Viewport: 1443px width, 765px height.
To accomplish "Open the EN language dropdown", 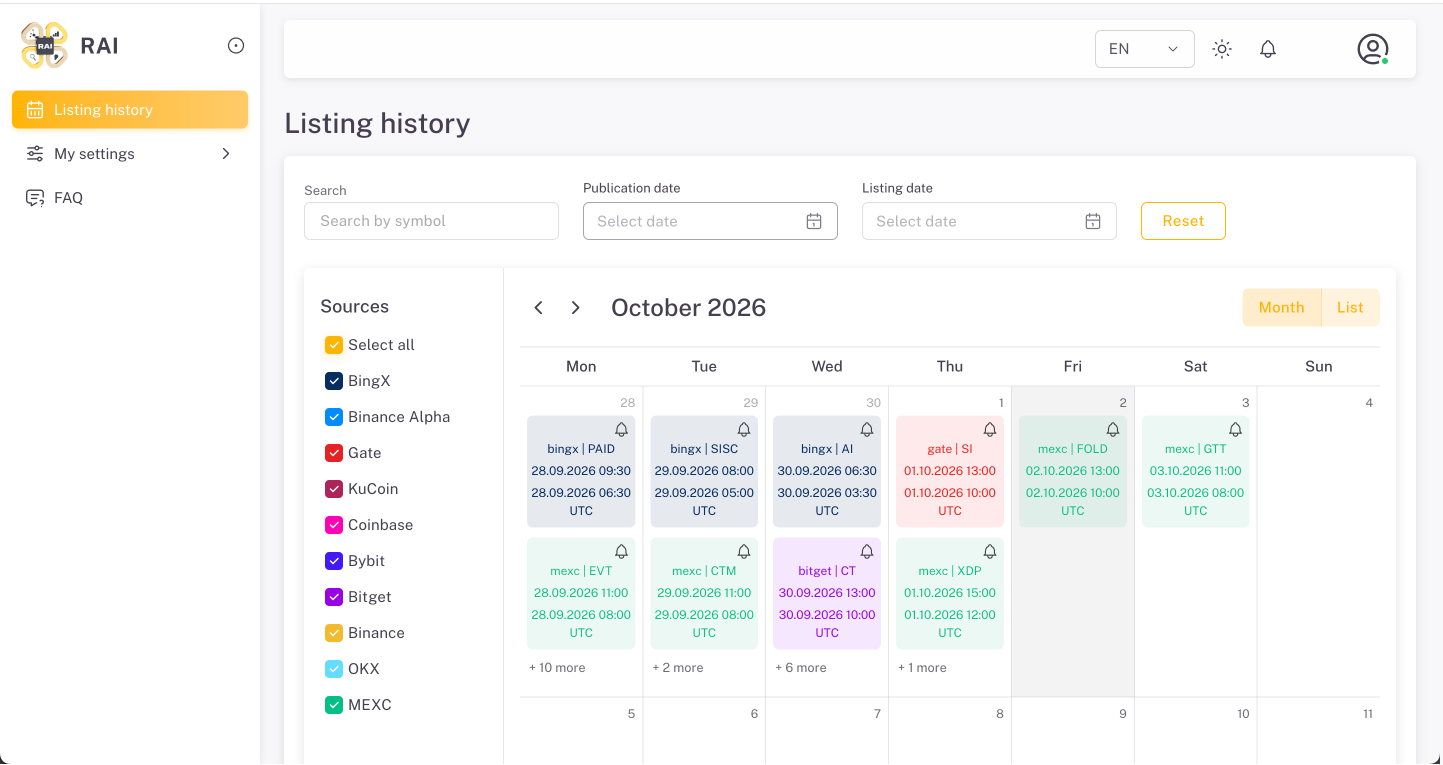I will point(1145,49).
